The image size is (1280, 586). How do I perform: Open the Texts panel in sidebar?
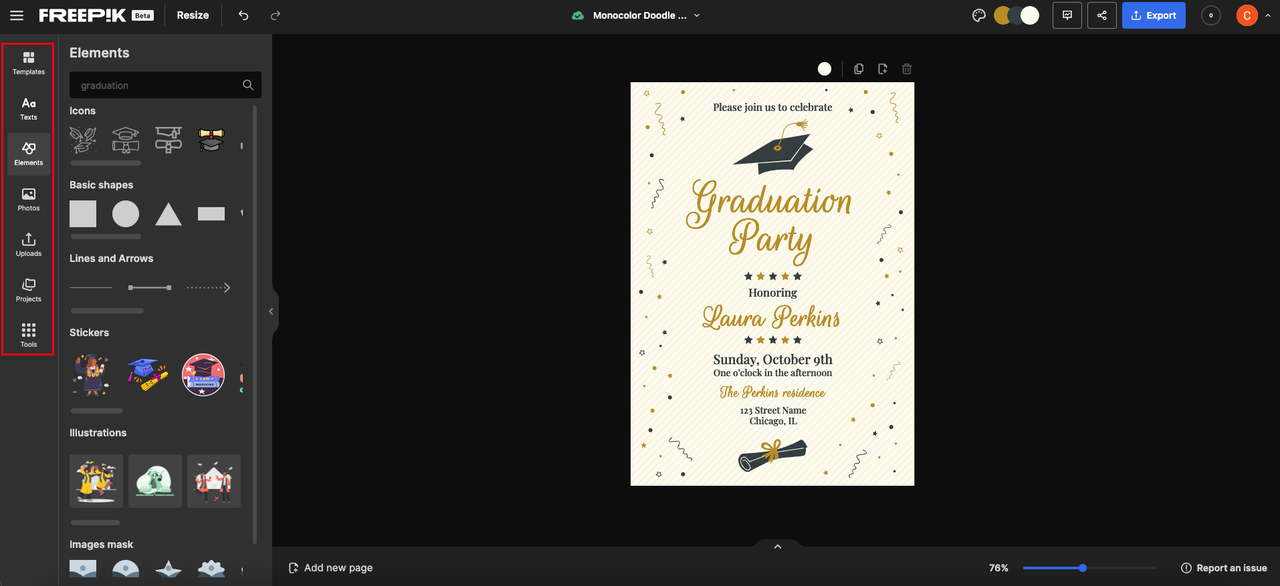click(x=28, y=109)
